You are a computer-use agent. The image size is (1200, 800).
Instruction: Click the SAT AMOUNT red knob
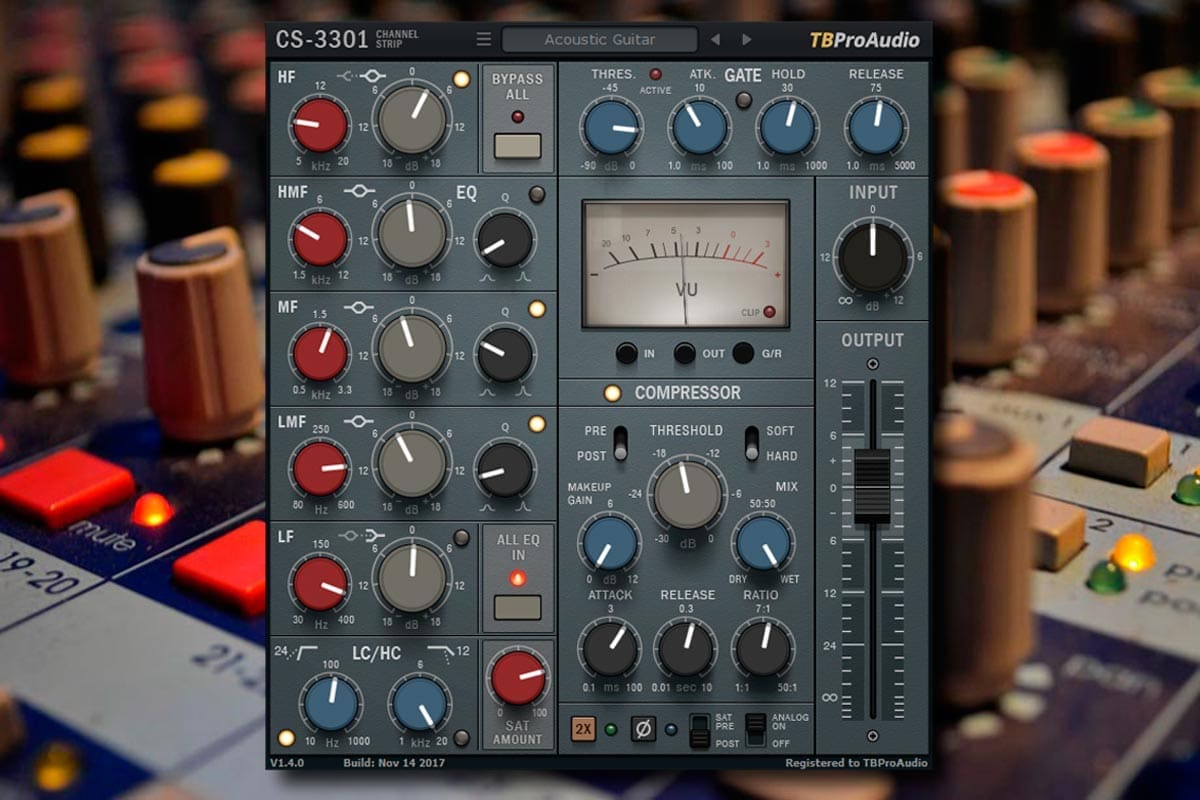click(x=519, y=677)
